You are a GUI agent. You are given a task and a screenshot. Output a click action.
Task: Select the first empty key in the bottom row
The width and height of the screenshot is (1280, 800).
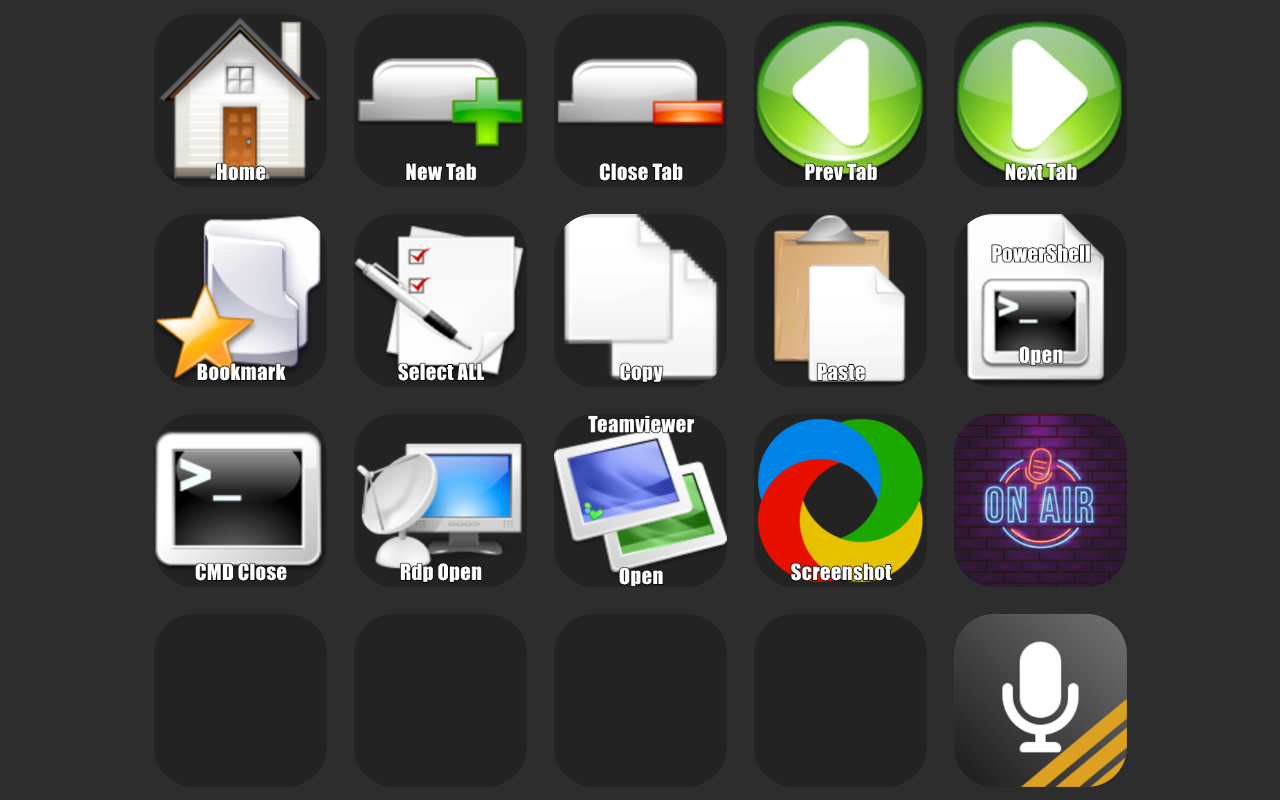pos(240,700)
